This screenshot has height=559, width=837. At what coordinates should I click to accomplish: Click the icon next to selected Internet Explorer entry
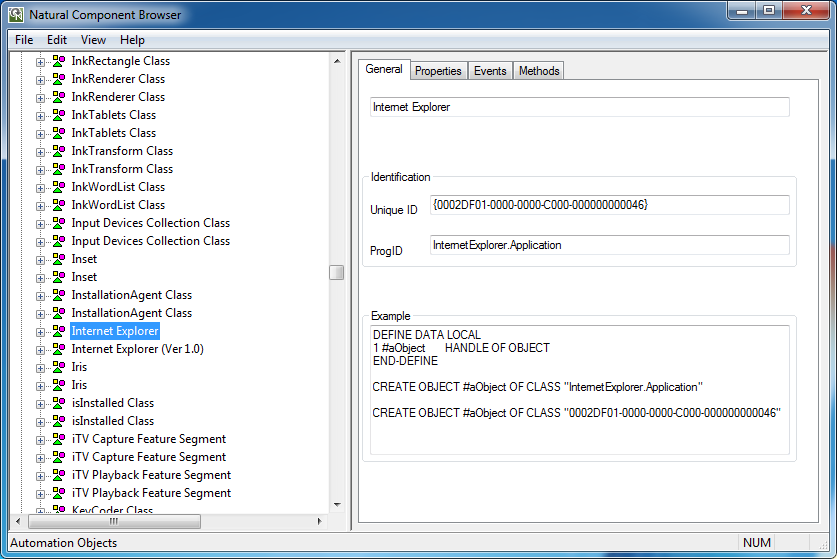click(59, 331)
